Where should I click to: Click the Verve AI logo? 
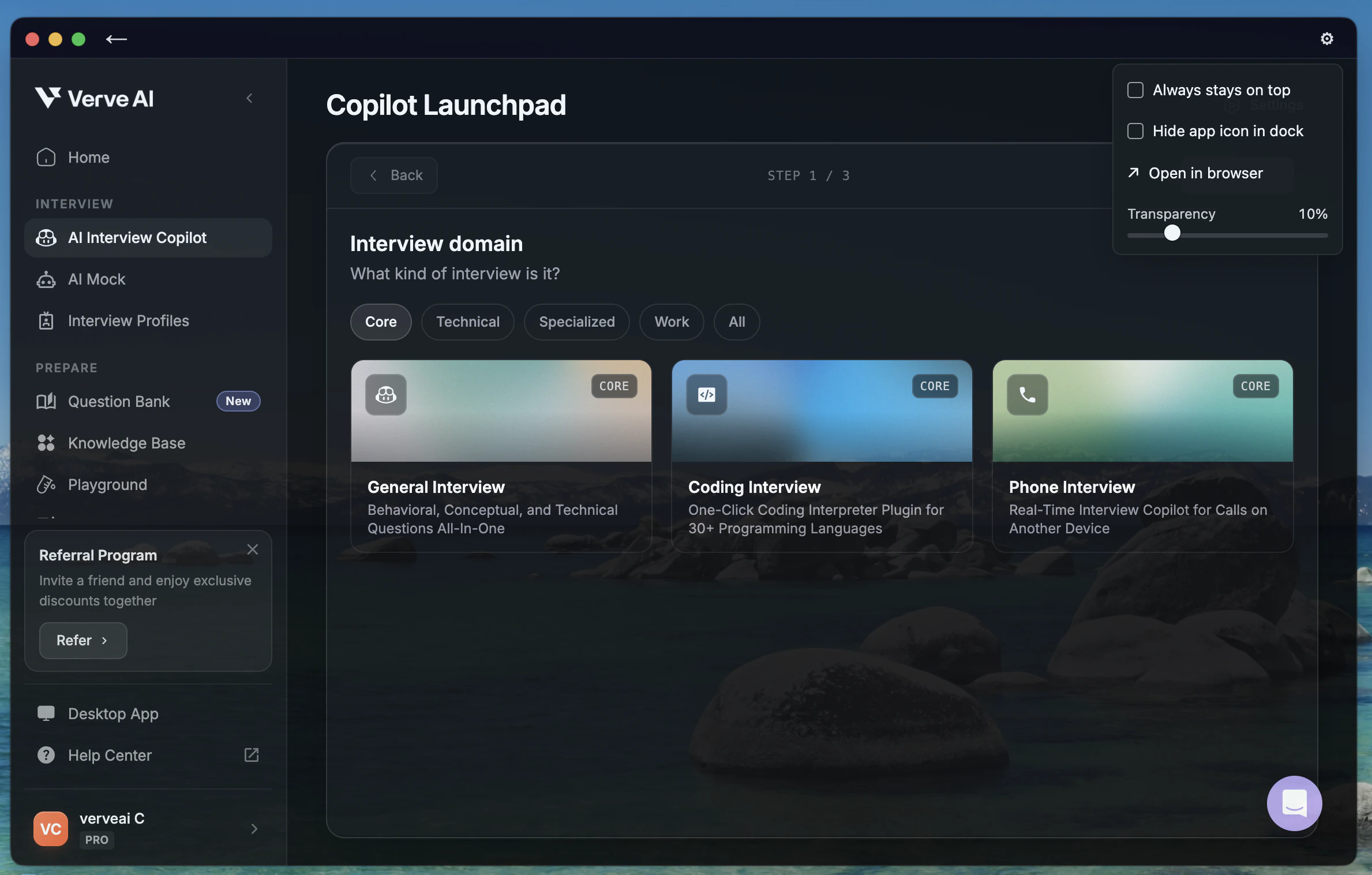coord(94,98)
